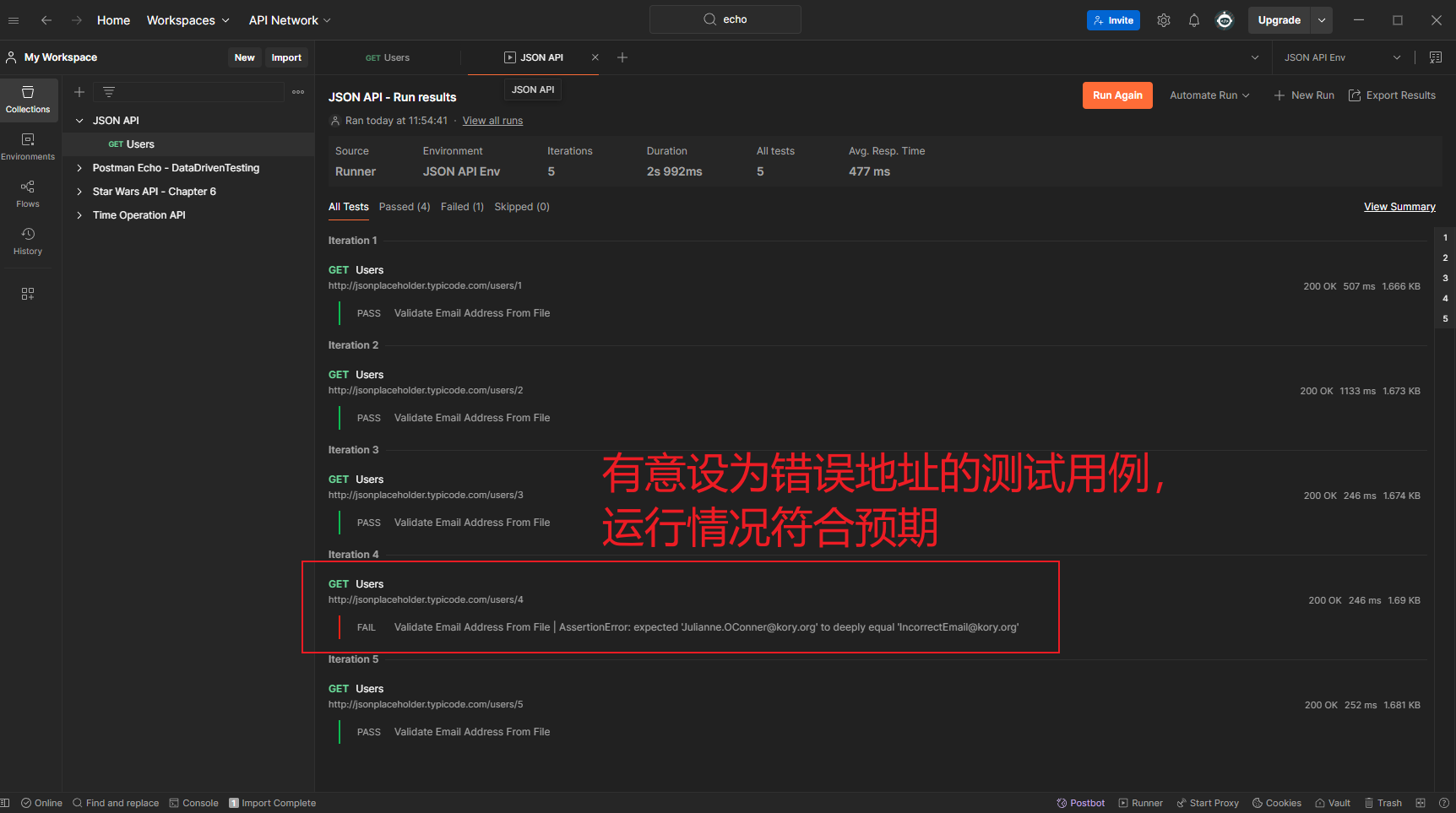
Task: Click Start Proxy in status bar
Action: 1208,803
